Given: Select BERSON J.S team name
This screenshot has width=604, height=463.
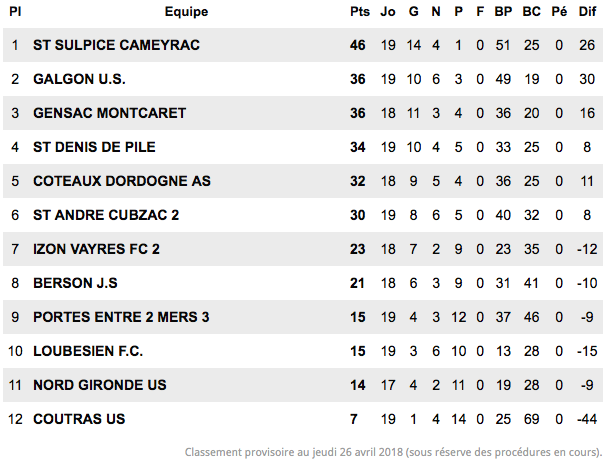Looking at the screenshot, I should click(x=75, y=283).
